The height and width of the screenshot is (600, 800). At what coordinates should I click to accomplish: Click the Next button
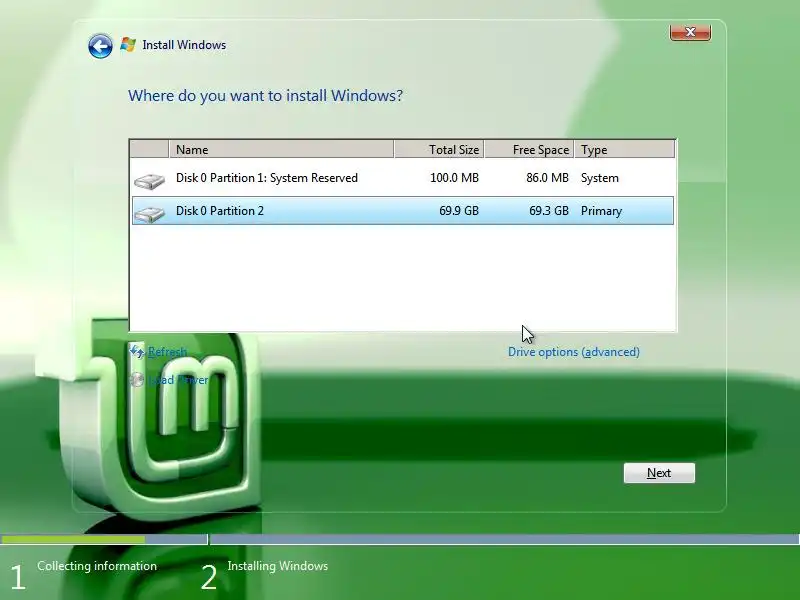click(659, 473)
